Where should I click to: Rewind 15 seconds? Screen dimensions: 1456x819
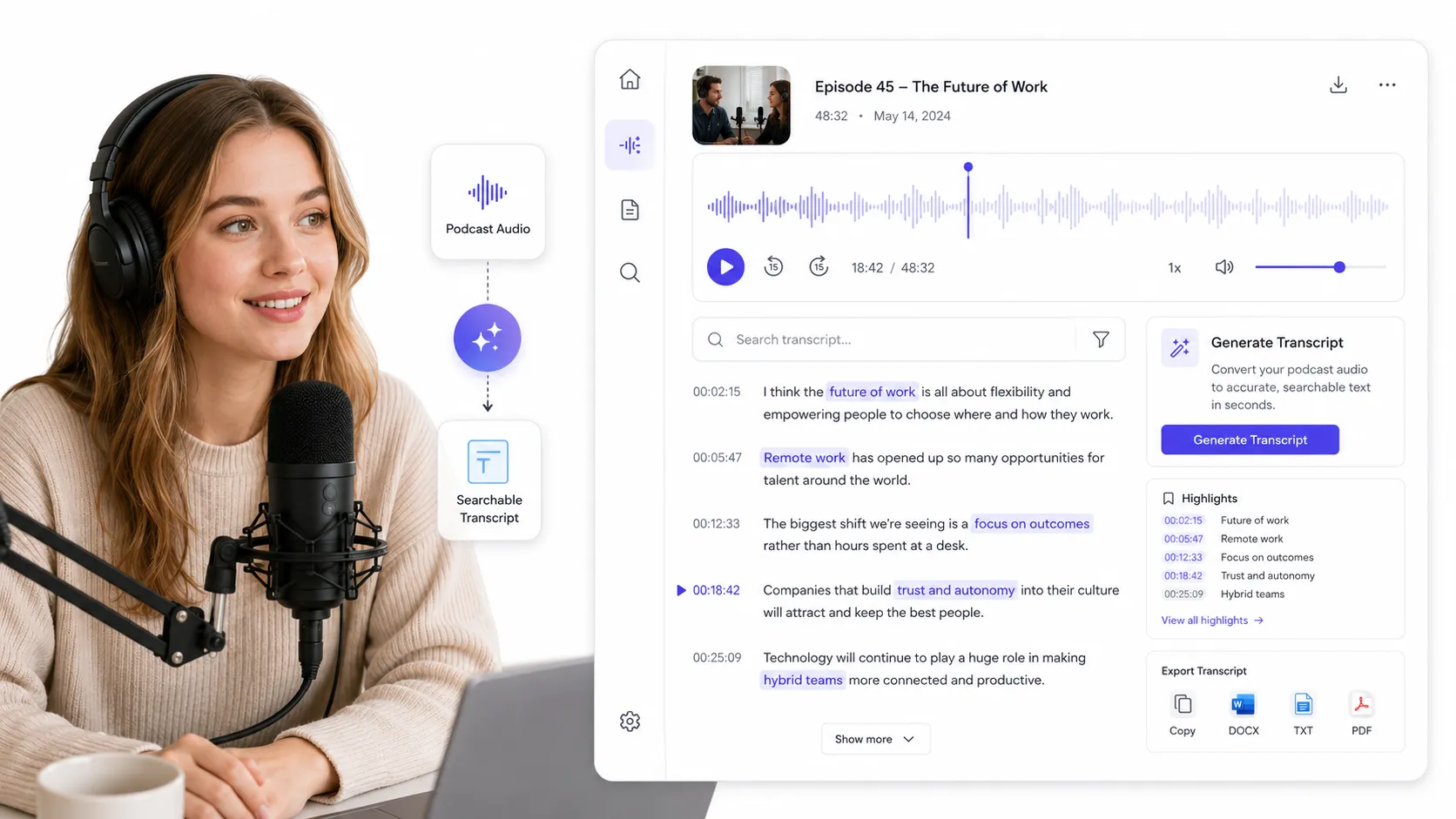pos(773,267)
